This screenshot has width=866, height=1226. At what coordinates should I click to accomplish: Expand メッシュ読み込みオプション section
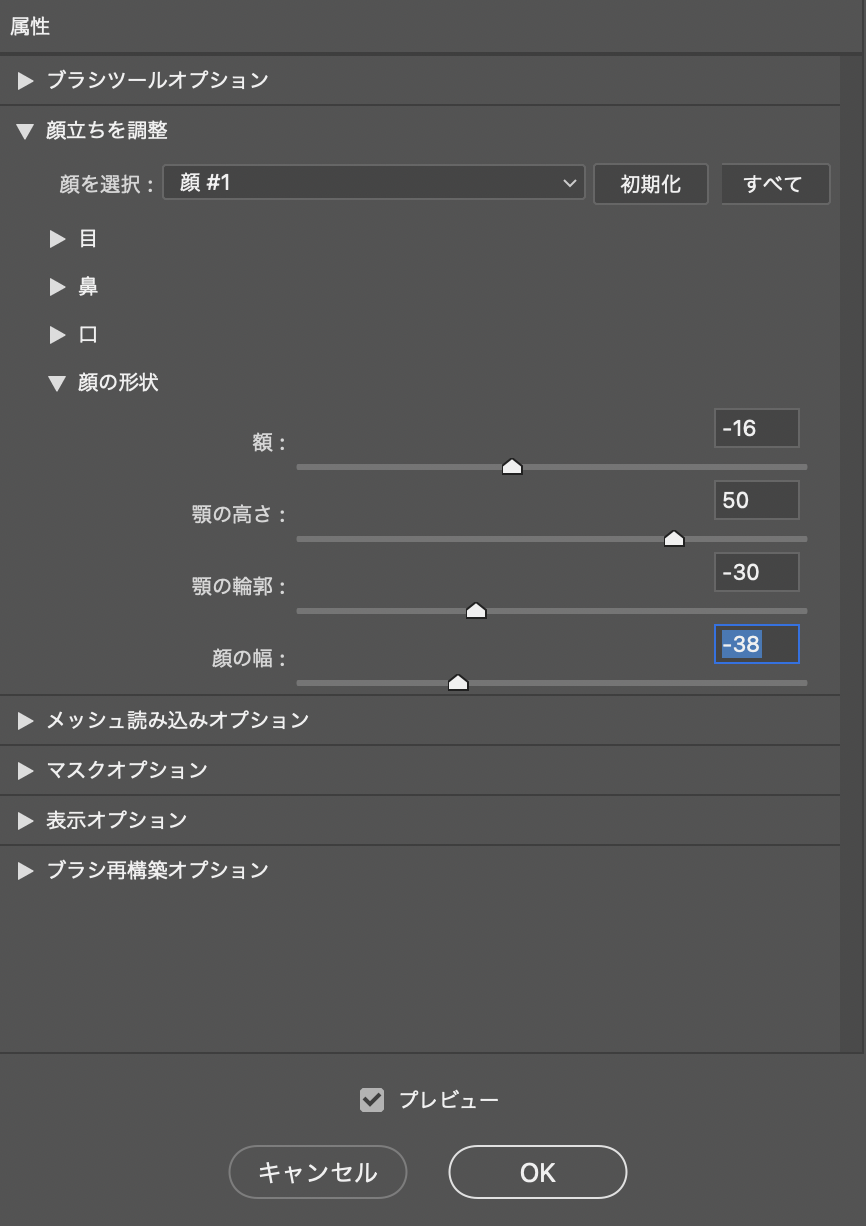26,720
